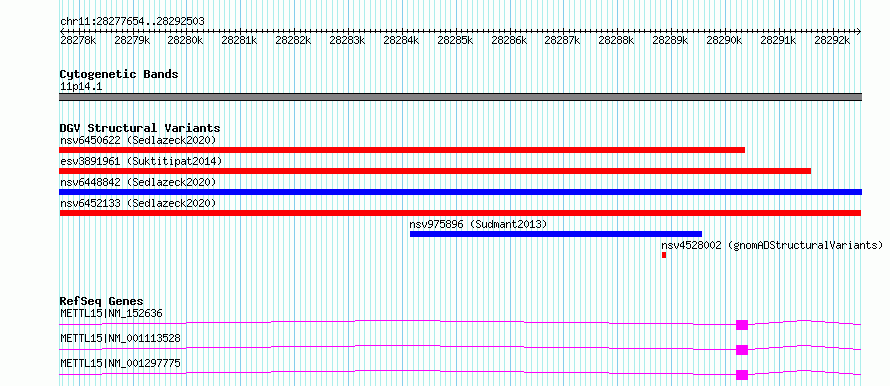Screen dimensions: 890x386
Task: Open the esv3891961 (Suktitipat2014) label
Action: point(141,161)
